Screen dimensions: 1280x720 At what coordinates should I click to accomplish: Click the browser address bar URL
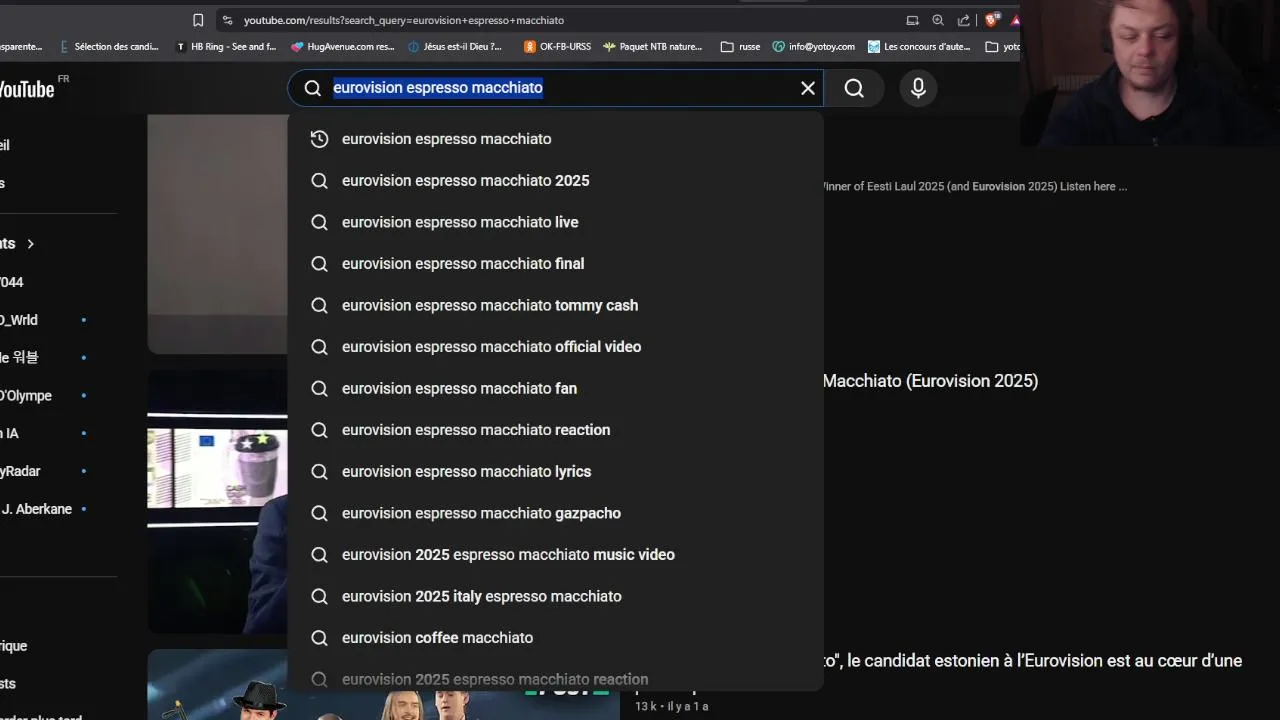(404, 20)
